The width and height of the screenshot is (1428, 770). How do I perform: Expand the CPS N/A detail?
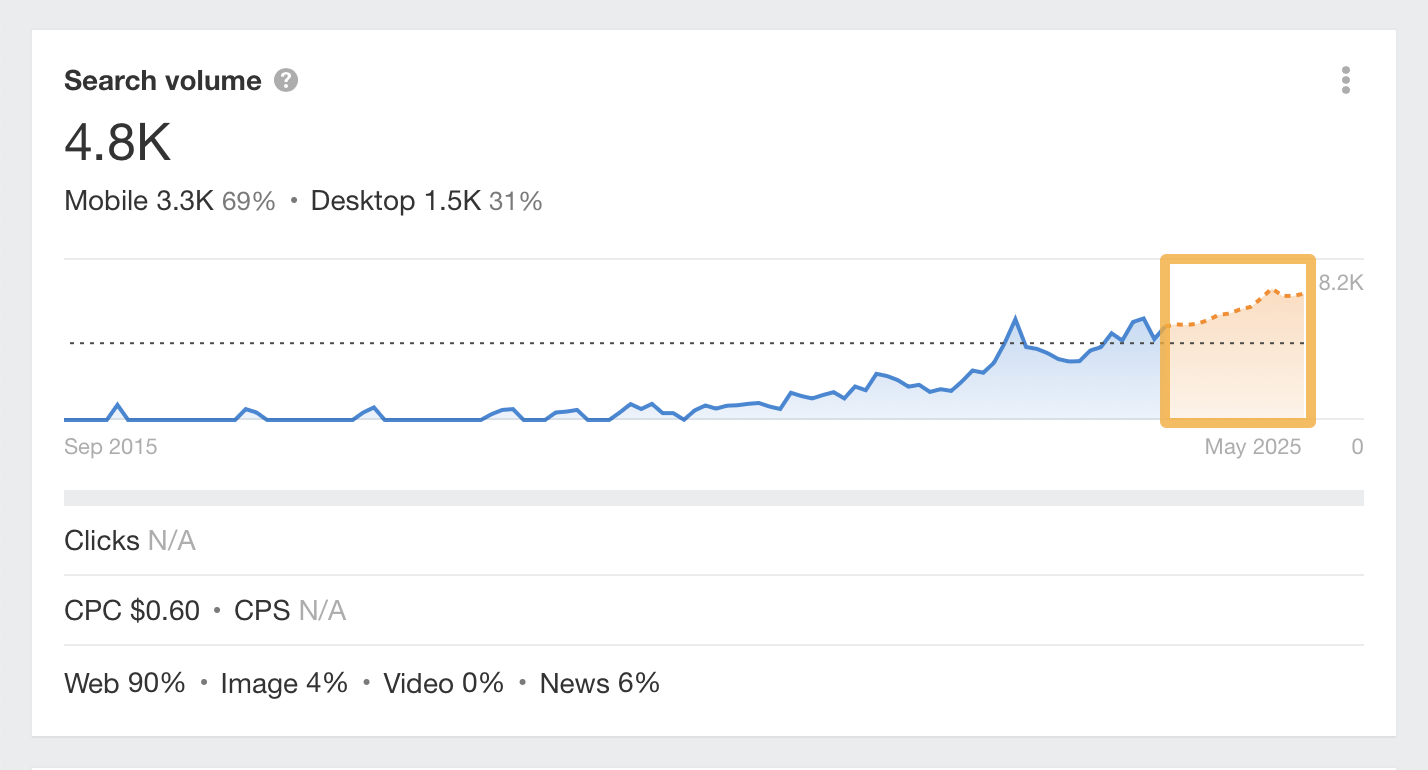coord(290,610)
